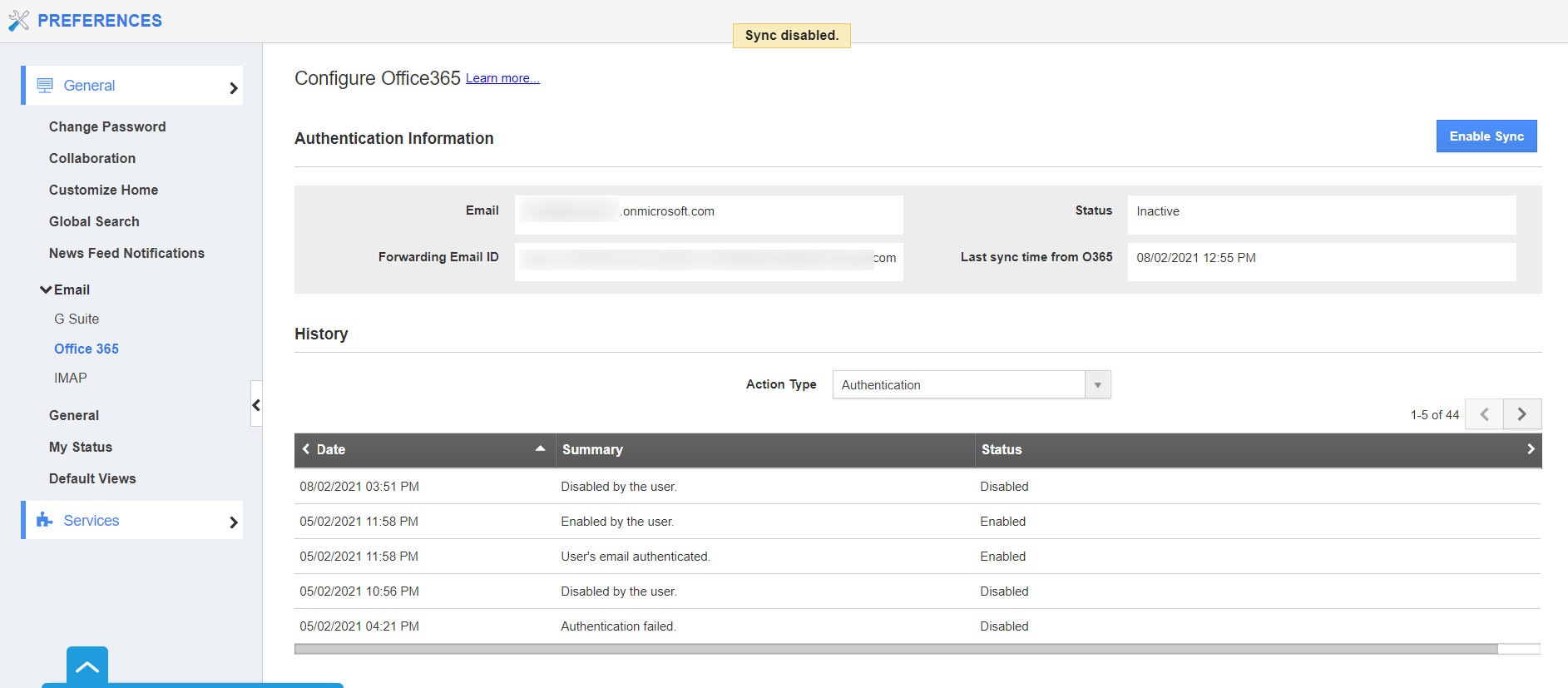Collapse the Email tree group
This screenshot has width=1568, height=688.
coord(46,290)
